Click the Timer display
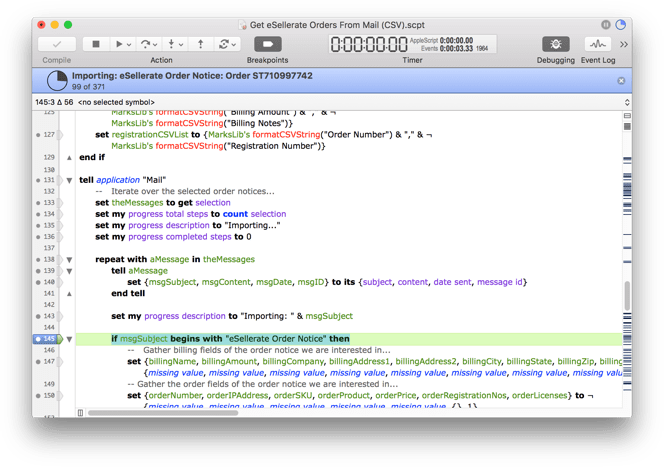 412,44
